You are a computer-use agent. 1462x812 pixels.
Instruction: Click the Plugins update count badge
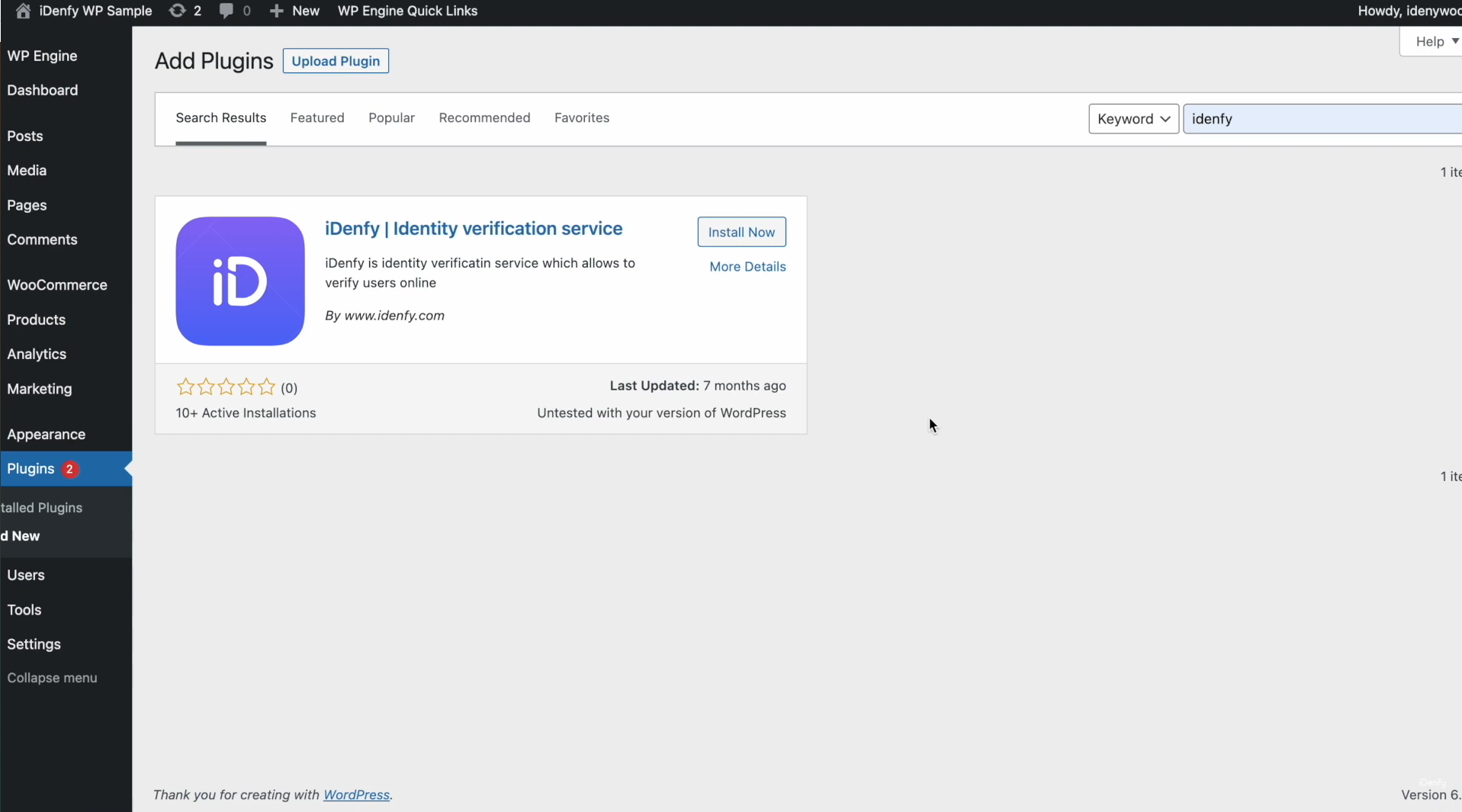pyautogui.click(x=70, y=470)
